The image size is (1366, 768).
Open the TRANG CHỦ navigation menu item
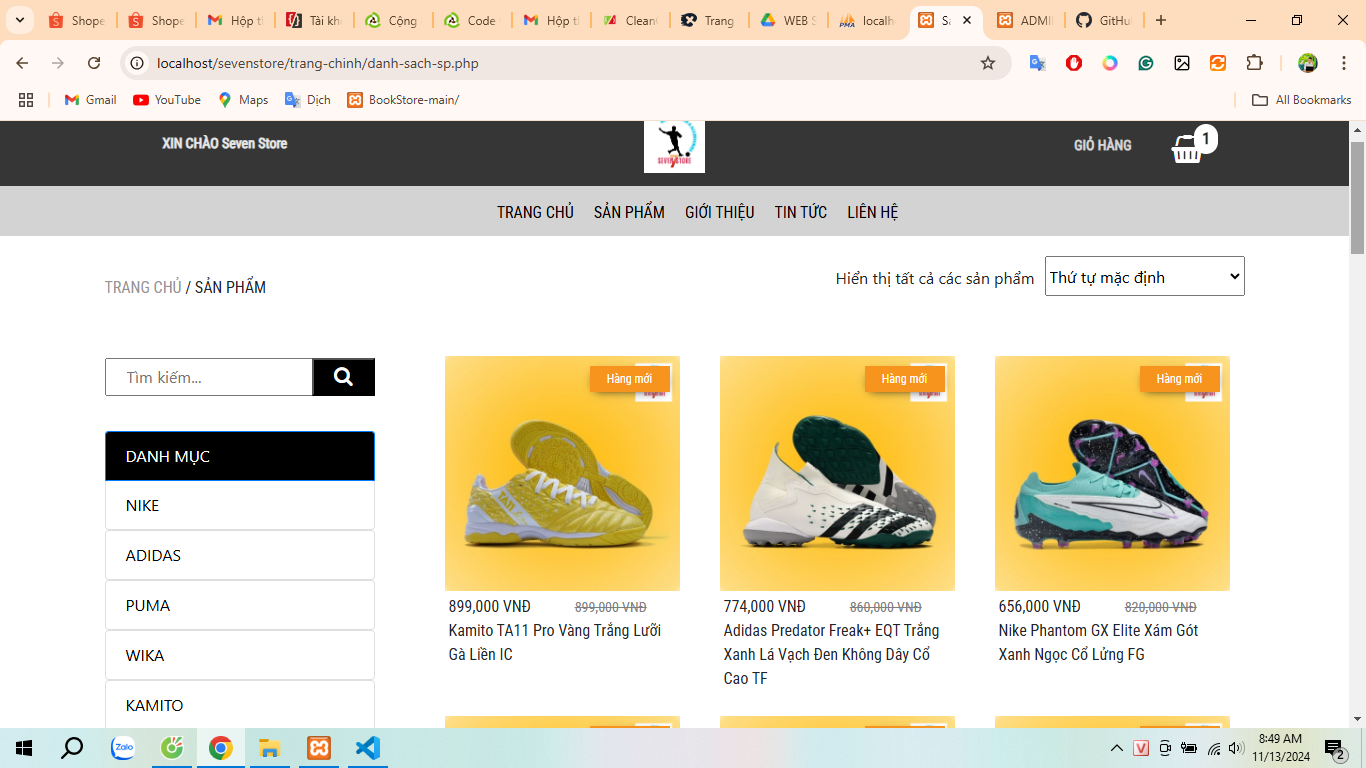coord(535,212)
